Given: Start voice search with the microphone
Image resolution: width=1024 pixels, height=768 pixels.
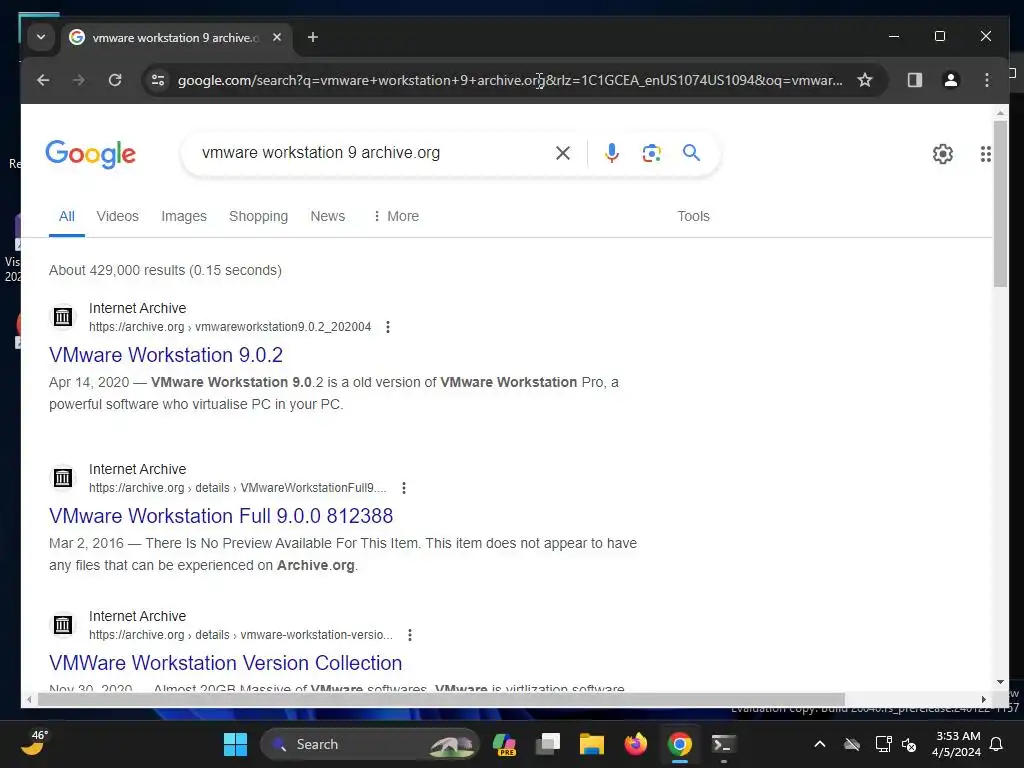Looking at the screenshot, I should point(611,153).
